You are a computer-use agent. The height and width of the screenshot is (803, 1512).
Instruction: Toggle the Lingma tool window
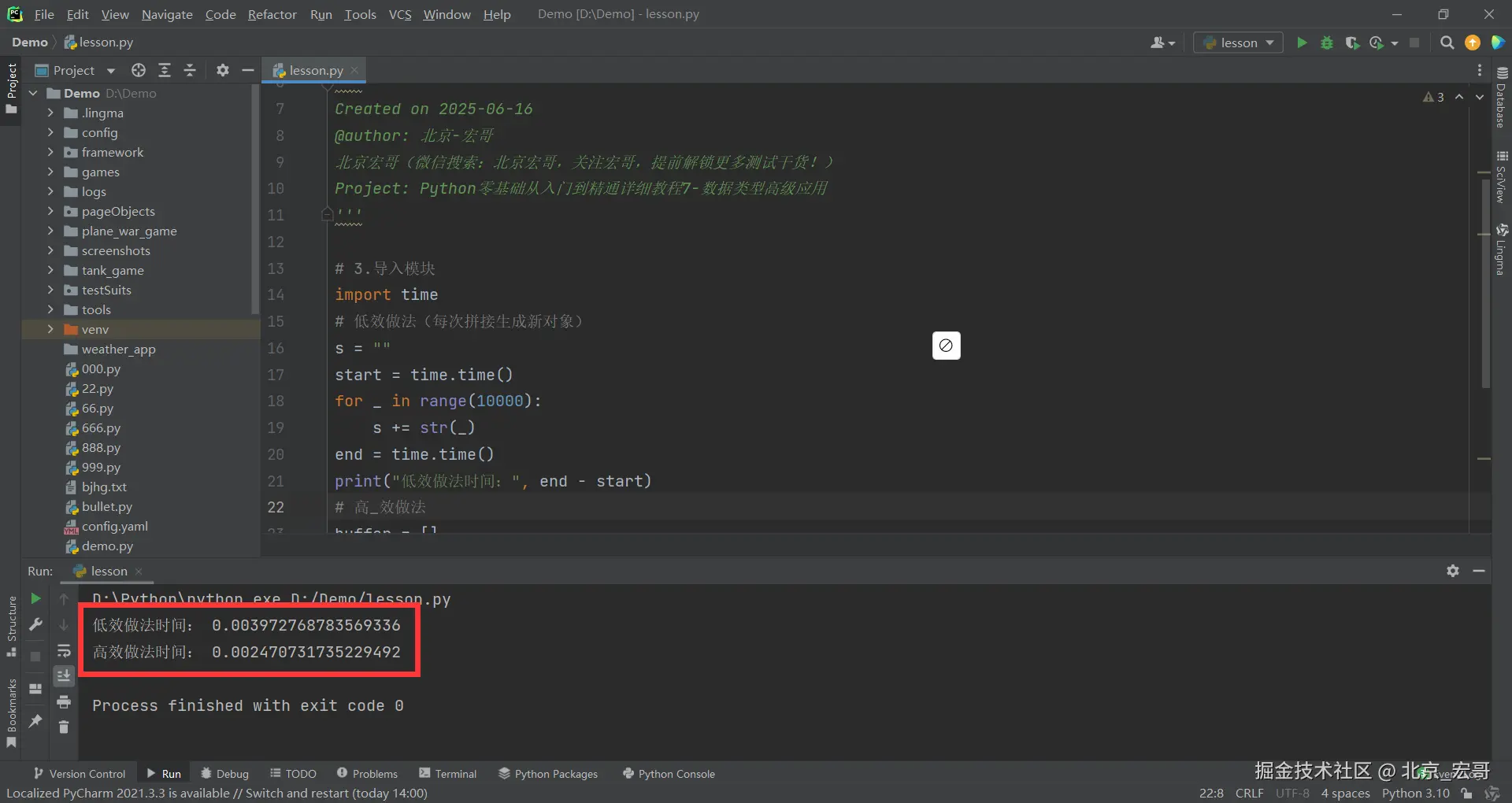[1502, 250]
